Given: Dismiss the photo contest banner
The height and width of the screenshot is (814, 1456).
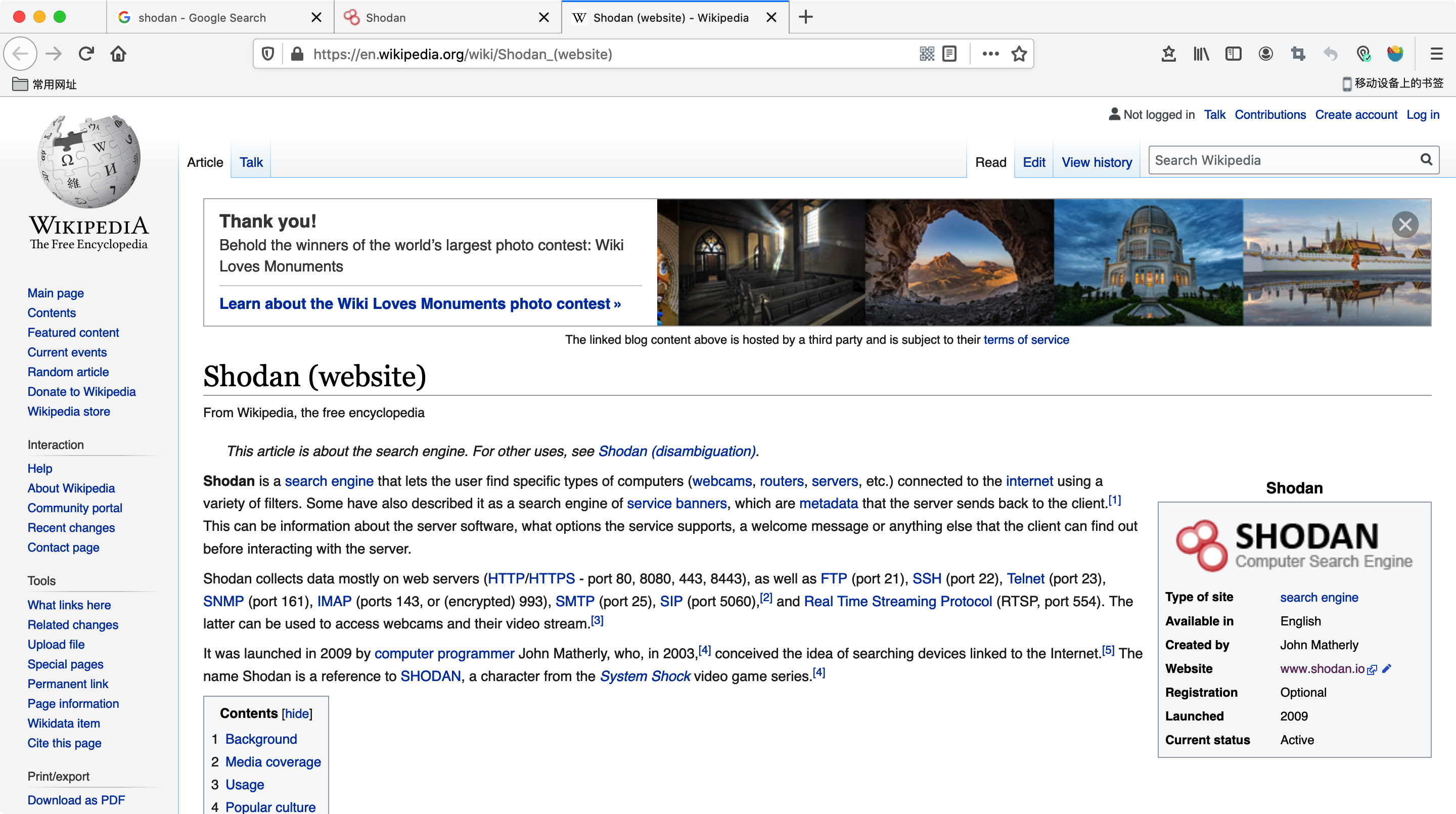Looking at the screenshot, I should [1405, 225].
